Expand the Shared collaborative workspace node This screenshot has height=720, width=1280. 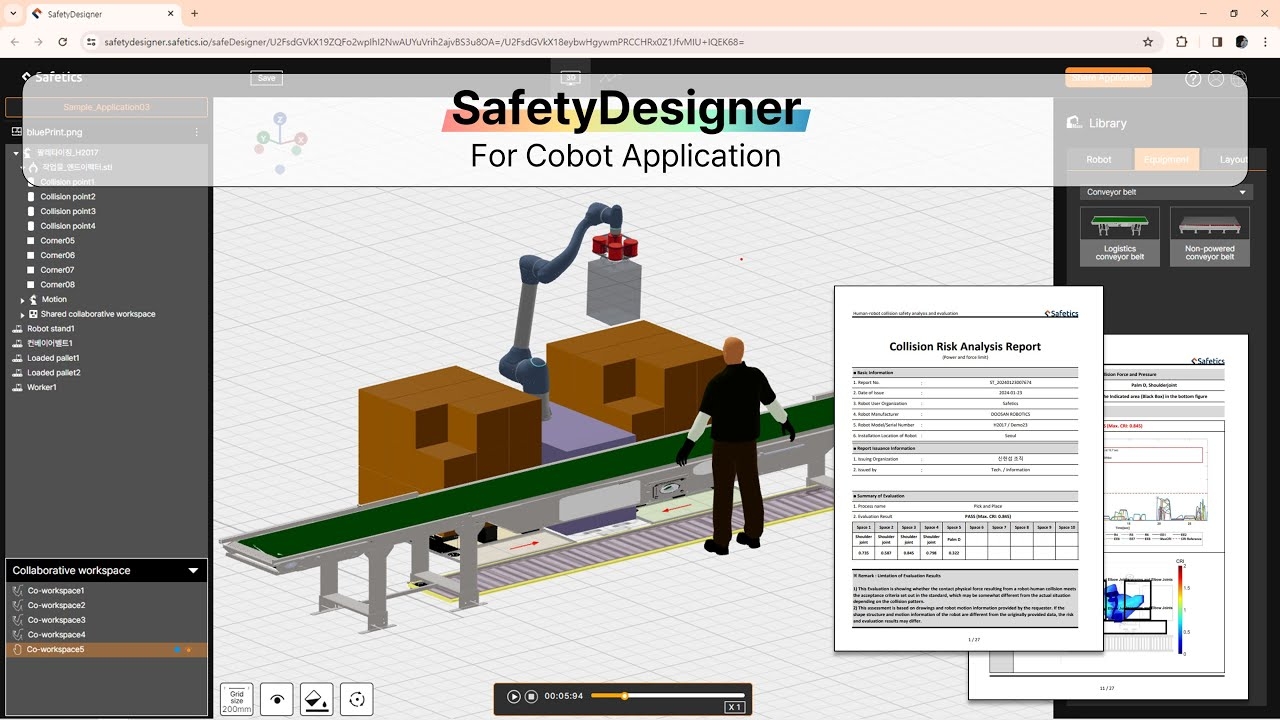pyautogui.click(x=23, y=314)
